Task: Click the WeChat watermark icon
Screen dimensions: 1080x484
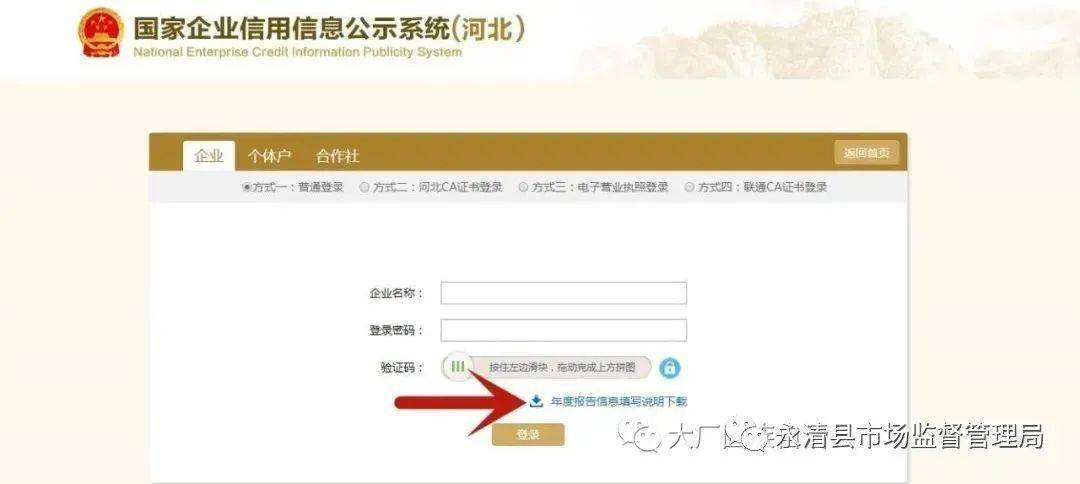Action: (x=638, y=436)
